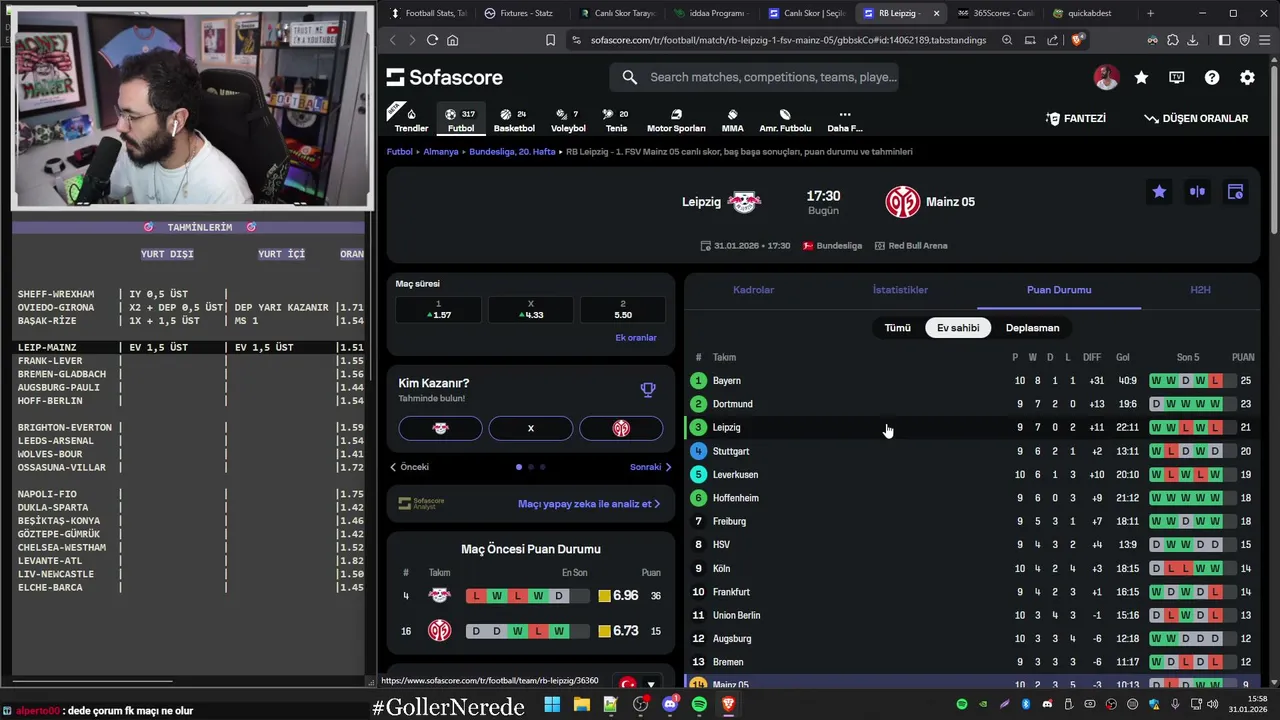
Task: Click Bundesliga, 20. Hafta breadcrumb
Action: (x=512, y=152)
